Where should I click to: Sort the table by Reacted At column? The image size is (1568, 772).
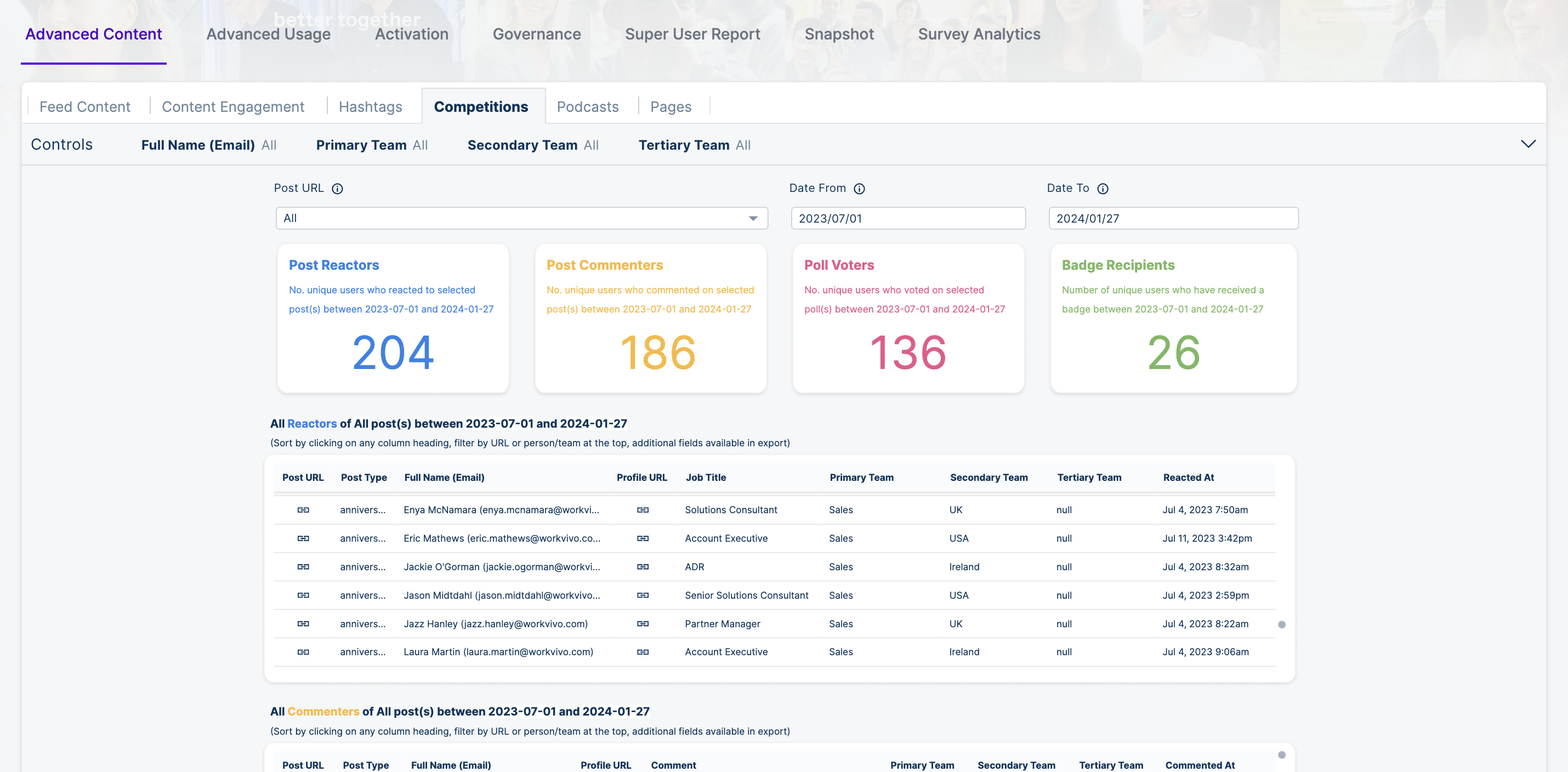(1188, 478)
